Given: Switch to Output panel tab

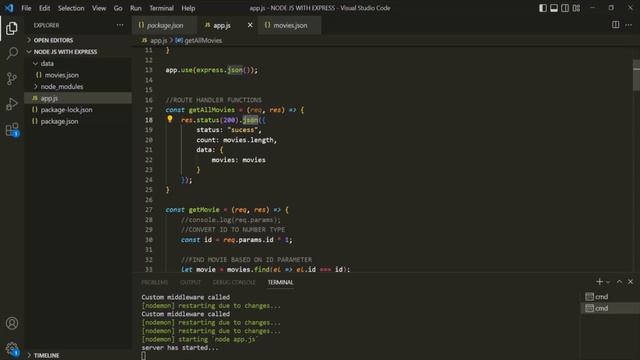Looking at the screenshot, I should tap(190, 282).
